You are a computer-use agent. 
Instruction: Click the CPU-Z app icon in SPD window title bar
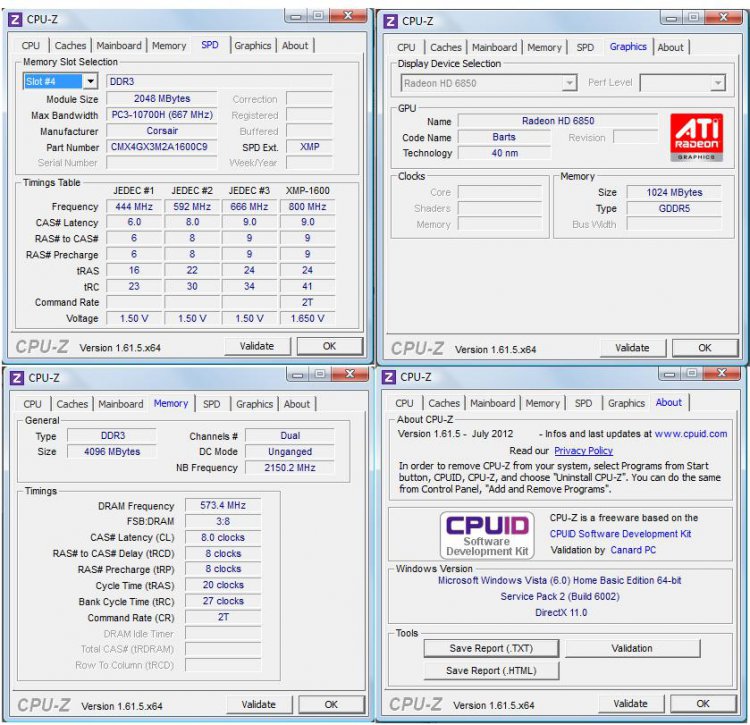pyautogui.click(x=15, y=20)
